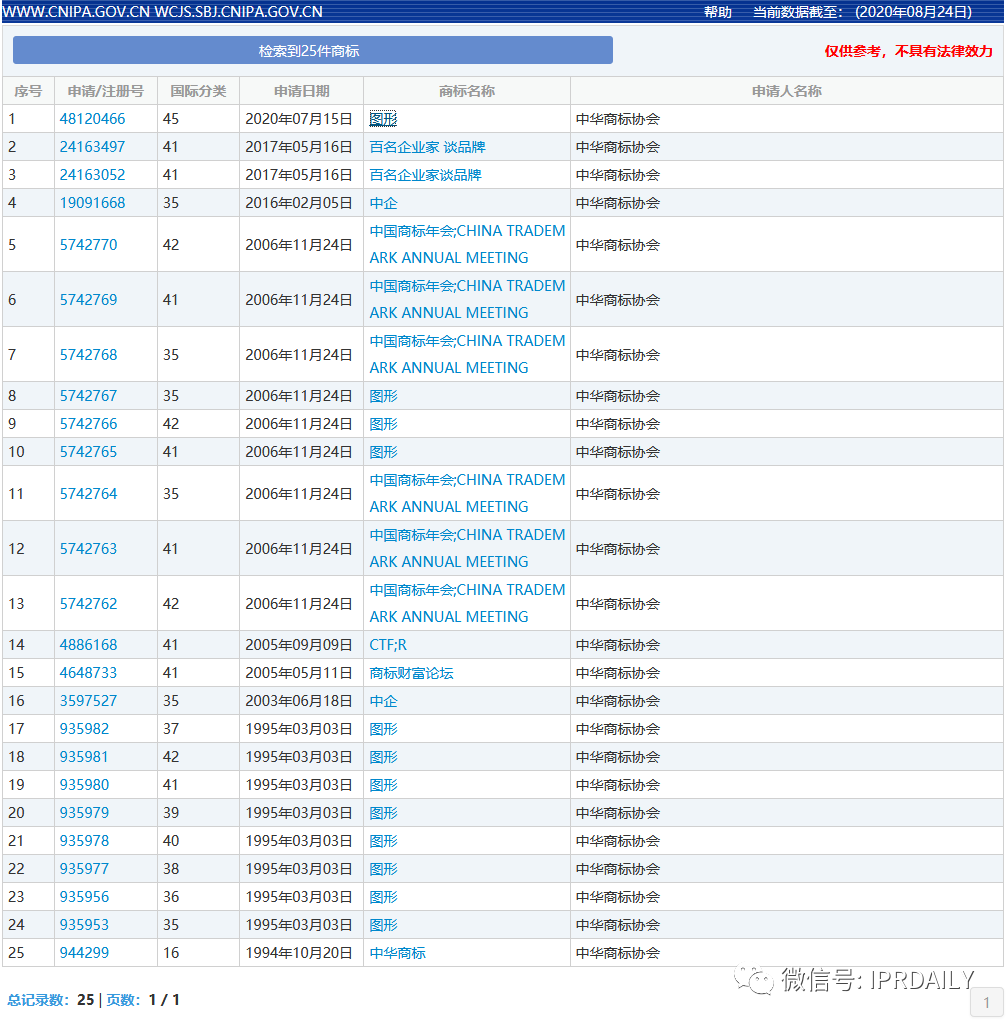1006x1024 pixels.
Task: Open registration number 5742769
Action: coord(88,300)
